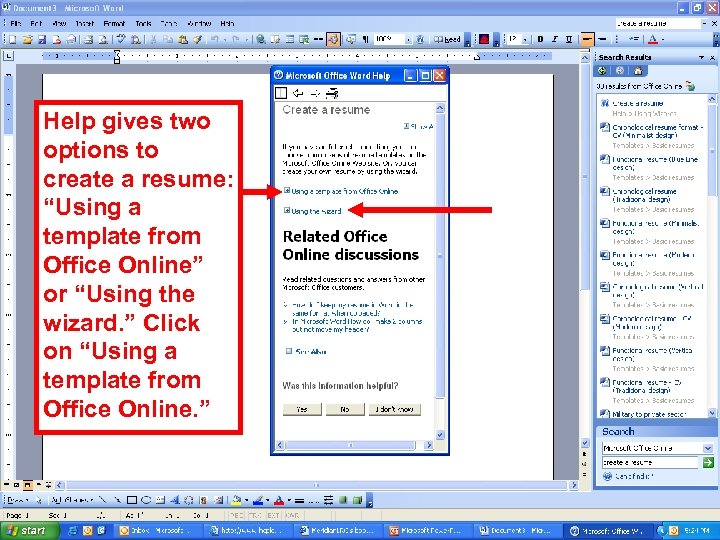This screenshot has height=540, width=720.
Task: Create a new blank document
Action: [12, 39]
